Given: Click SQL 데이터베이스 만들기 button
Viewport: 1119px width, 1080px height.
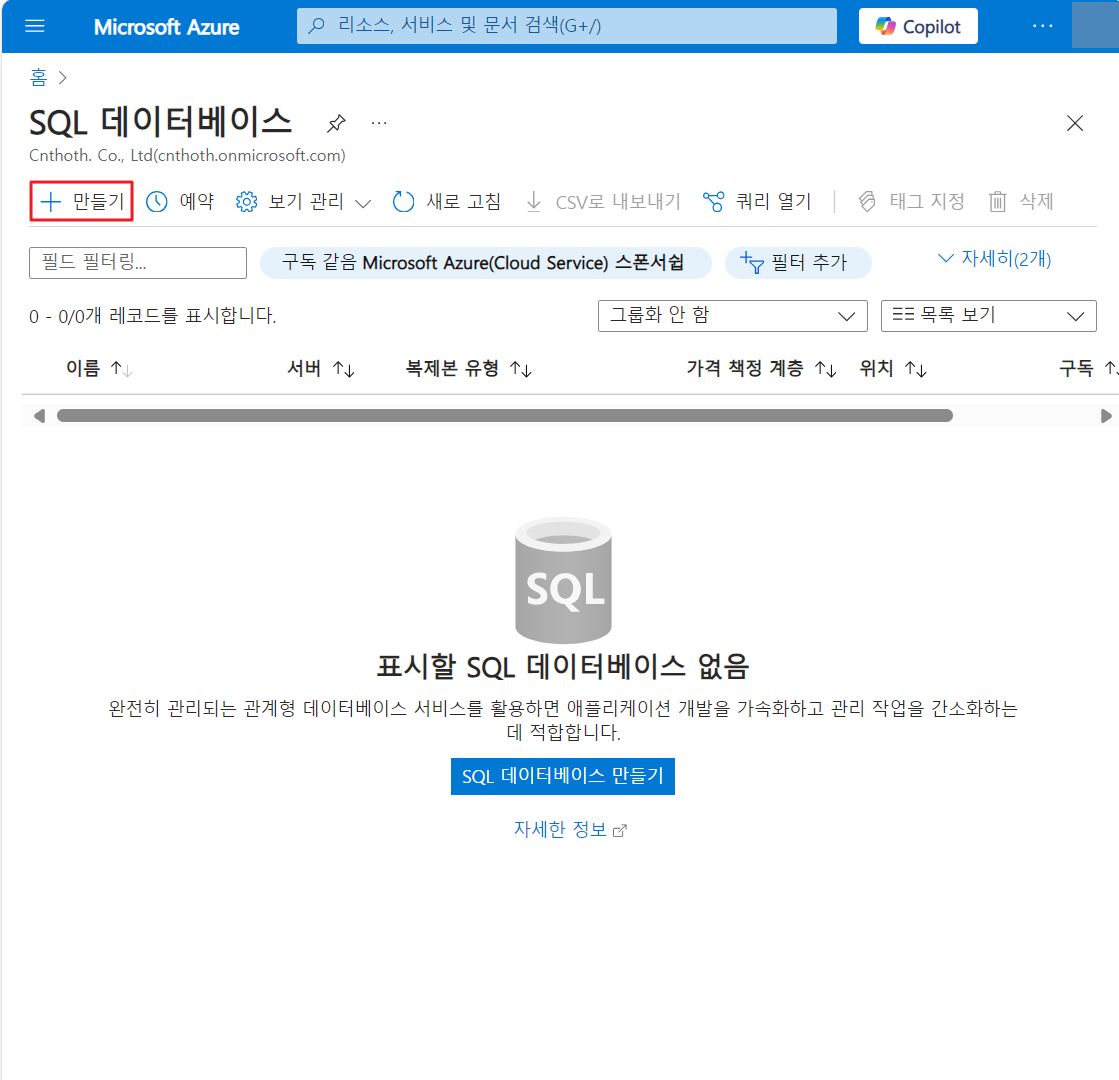Looking at the screenshot, I should (x=562, y=776).
